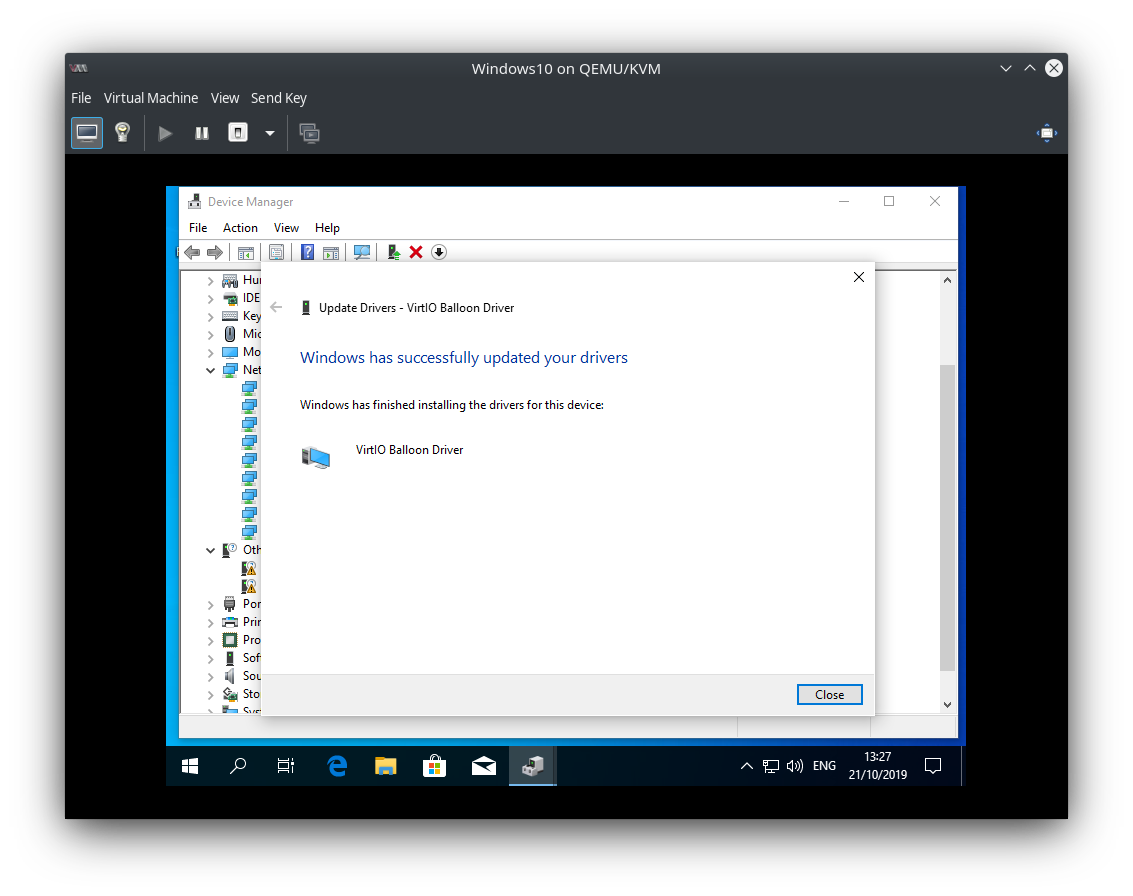The height and width of the screenshot is (896, 1133).
Task: Open clock showing 13:27 21/10/2019
Action: [x=877, y=766]
